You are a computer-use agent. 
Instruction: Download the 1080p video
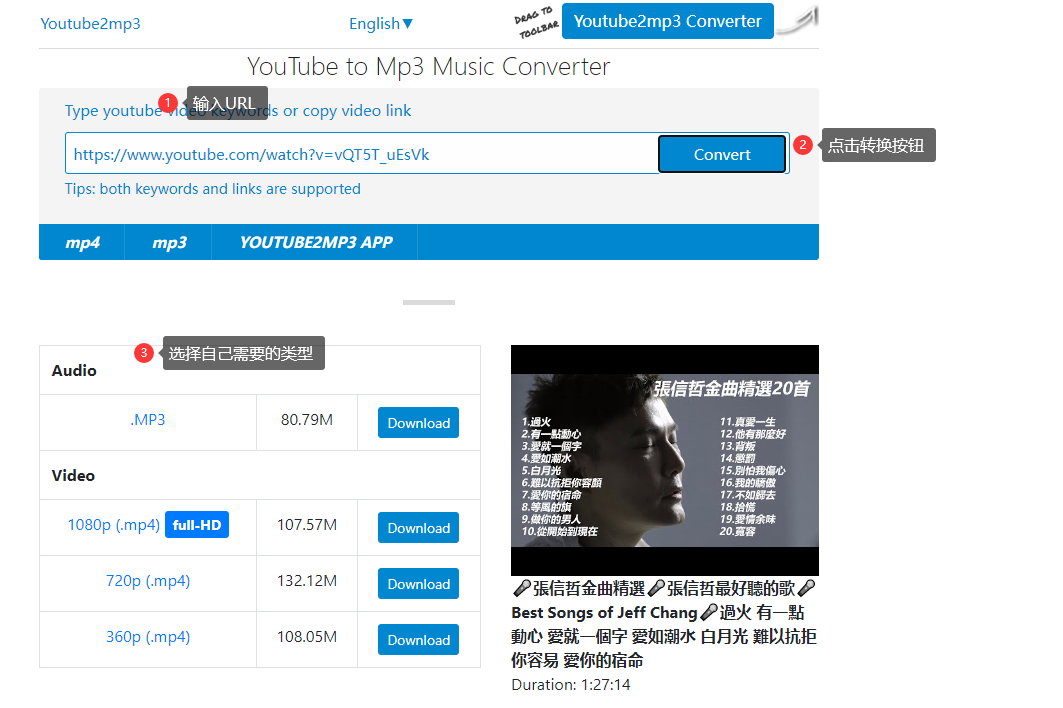(418, 528)
